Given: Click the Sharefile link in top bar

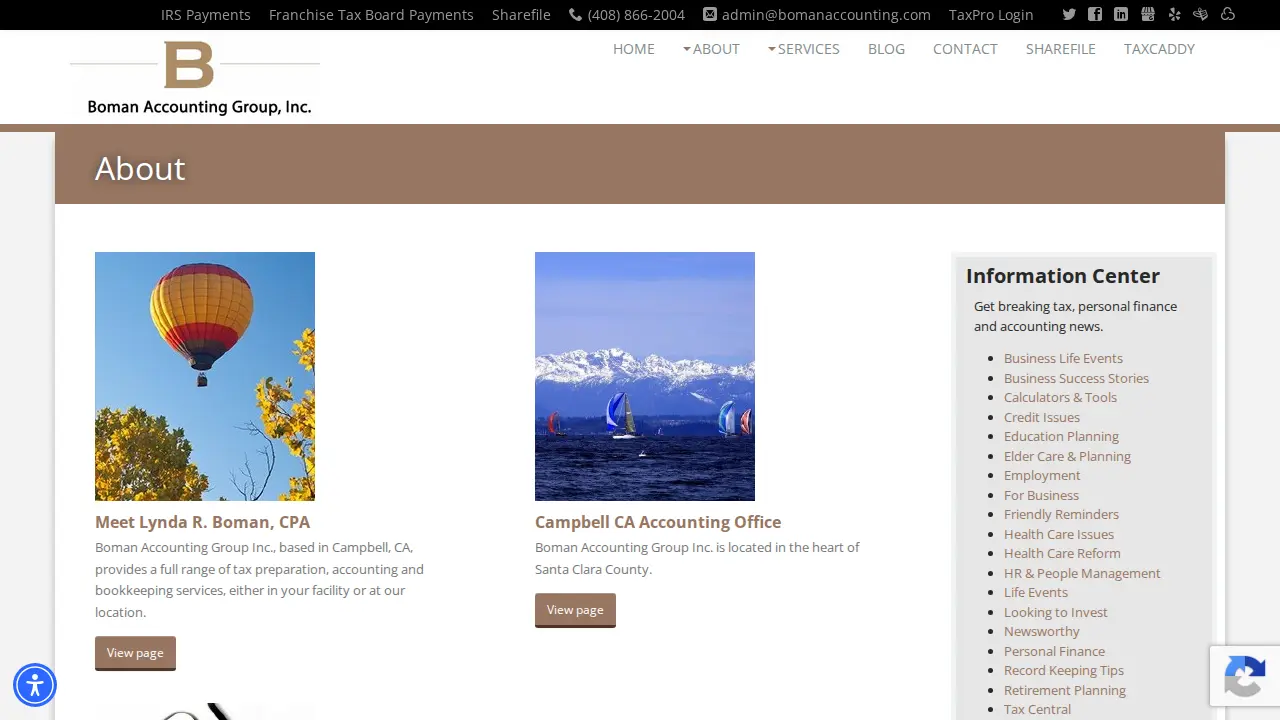Looking at the screenshot, I should pos(521,15).
